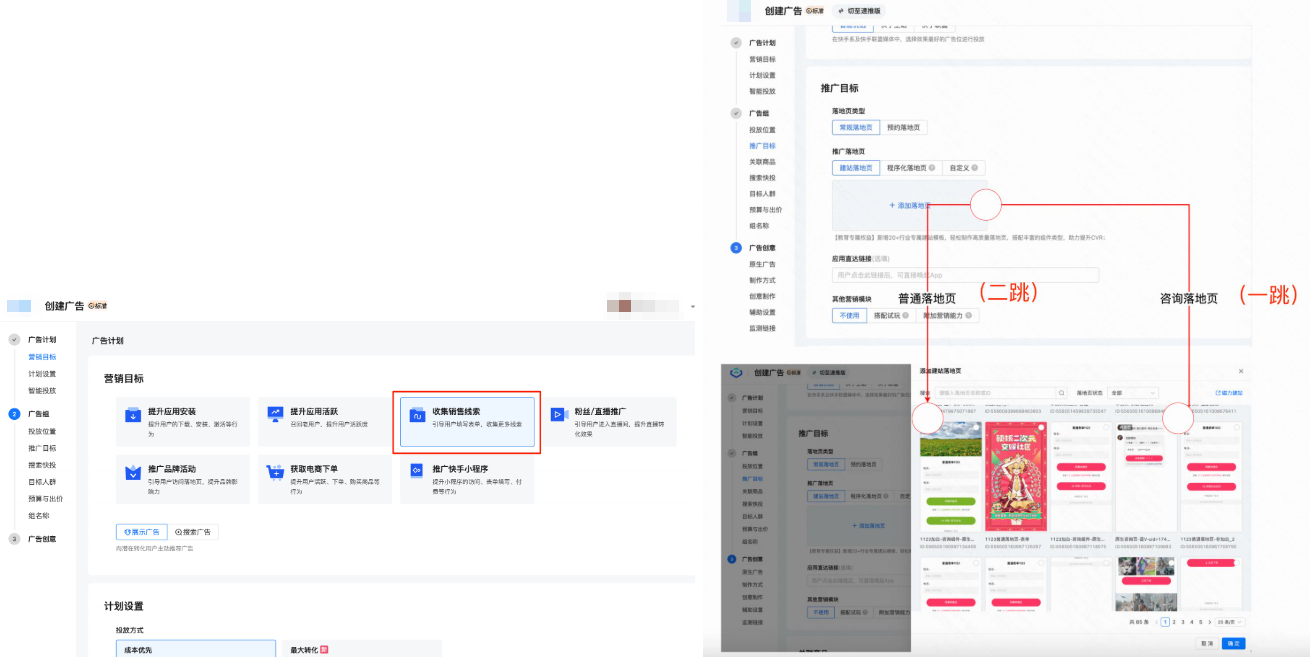This screenshot has height=658, width=1310.
Task: Click the 收集销售线索 folder icon
Action: coord(416,415)
